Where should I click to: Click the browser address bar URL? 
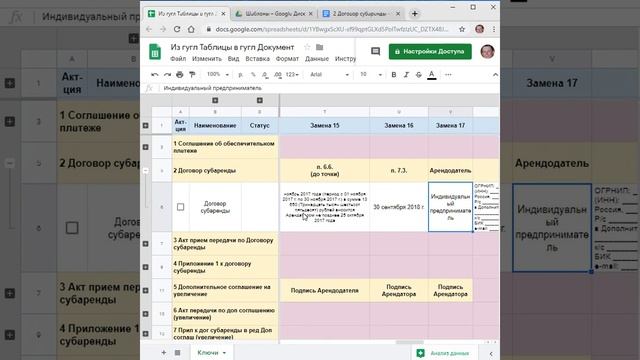[331, 29]
